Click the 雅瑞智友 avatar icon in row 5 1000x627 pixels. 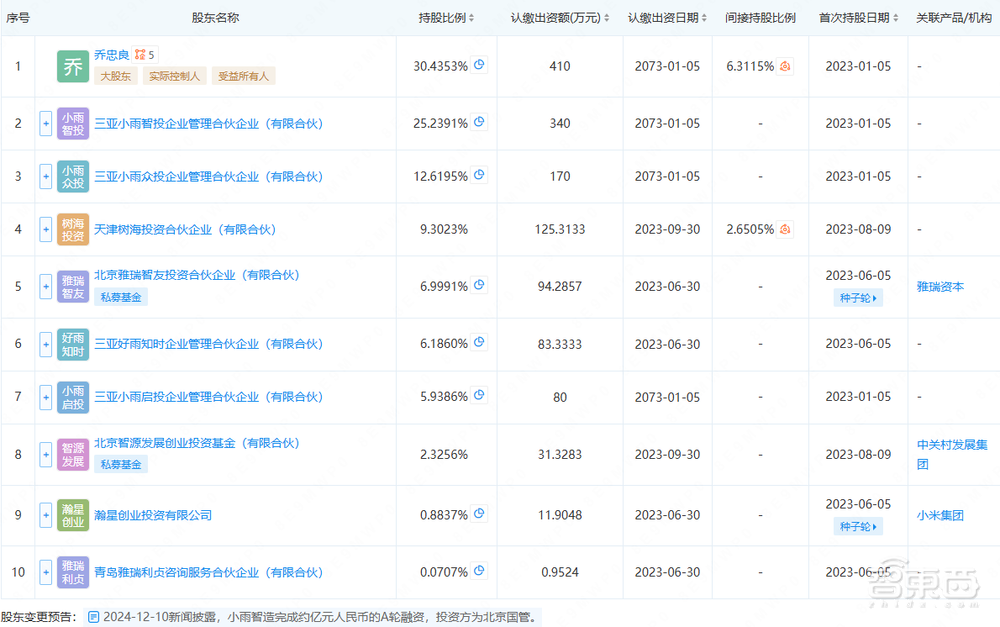(71, 286)
